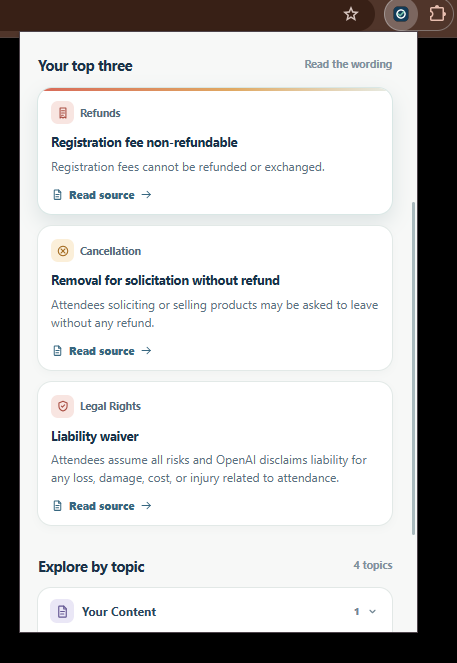Open the browser extensions puzzle icon
This screenshot has width=457, height=663.
(437, 14)
